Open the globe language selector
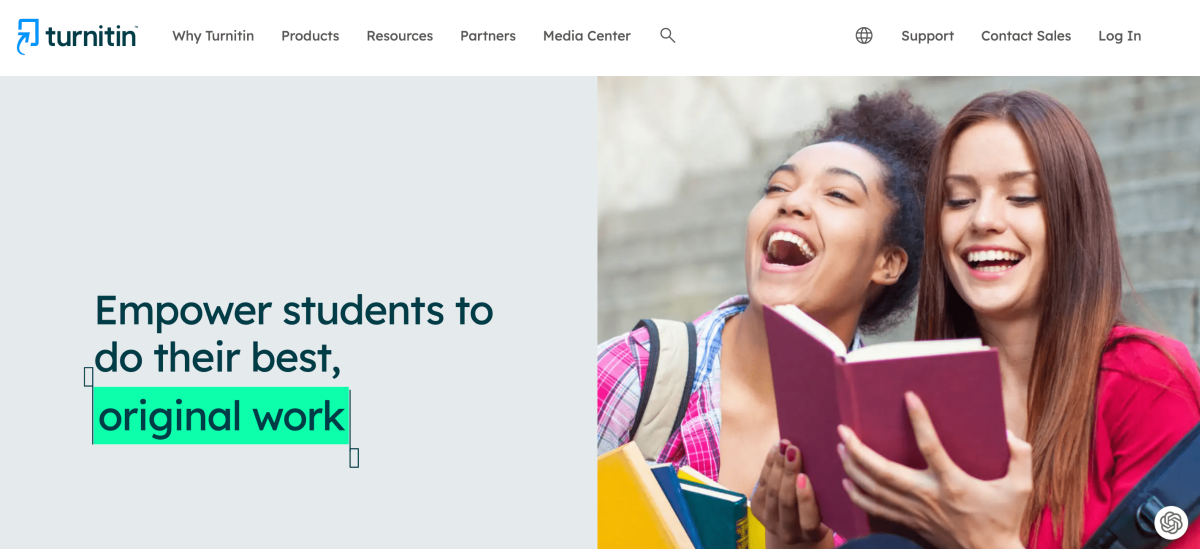The height and width of the screenshot is (549, 1200). (x=864, y=35)
